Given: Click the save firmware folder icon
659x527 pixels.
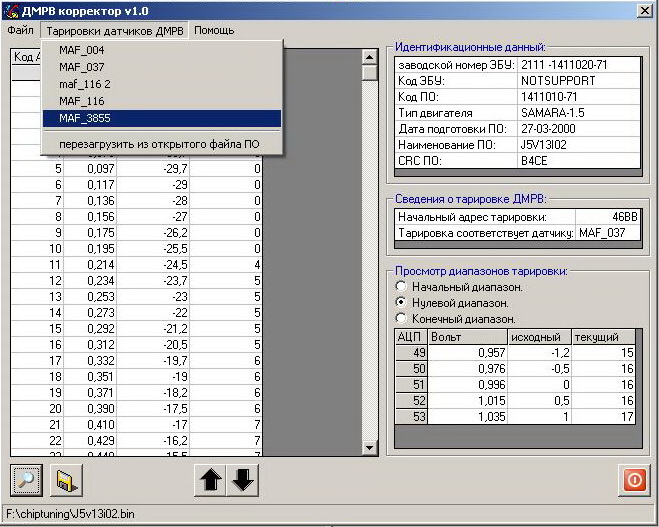Looking at the screenshot, I should (x=66, y=481).
